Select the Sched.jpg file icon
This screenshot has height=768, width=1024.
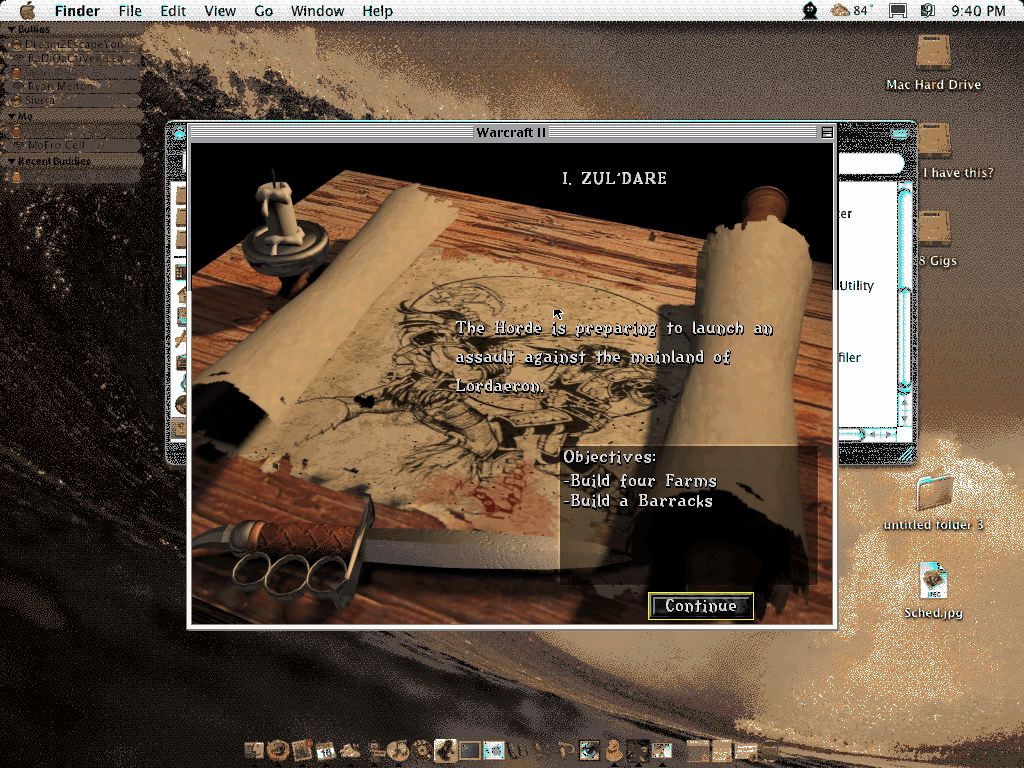point(933,580)
